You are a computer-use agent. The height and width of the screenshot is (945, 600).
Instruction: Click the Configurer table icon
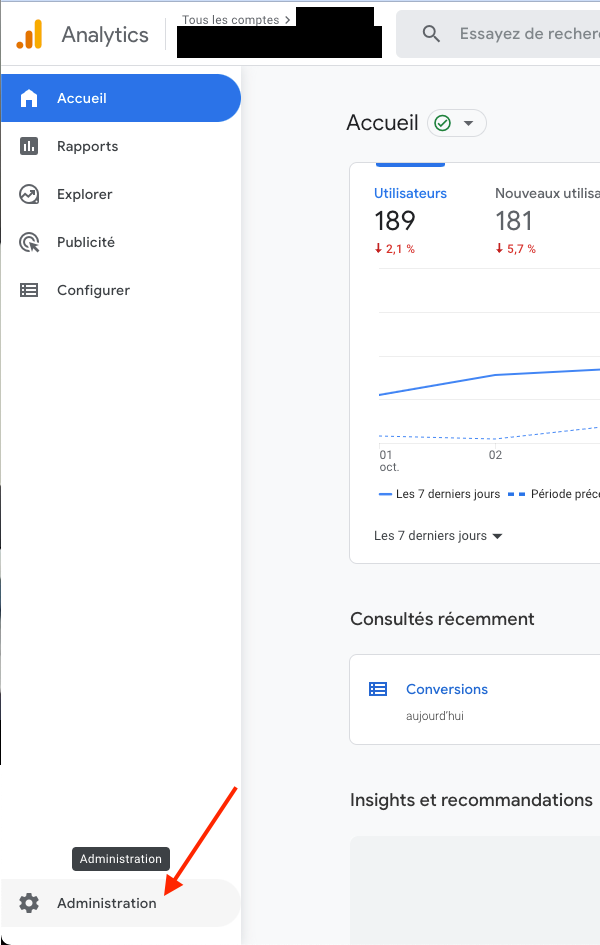coord(29,290)
